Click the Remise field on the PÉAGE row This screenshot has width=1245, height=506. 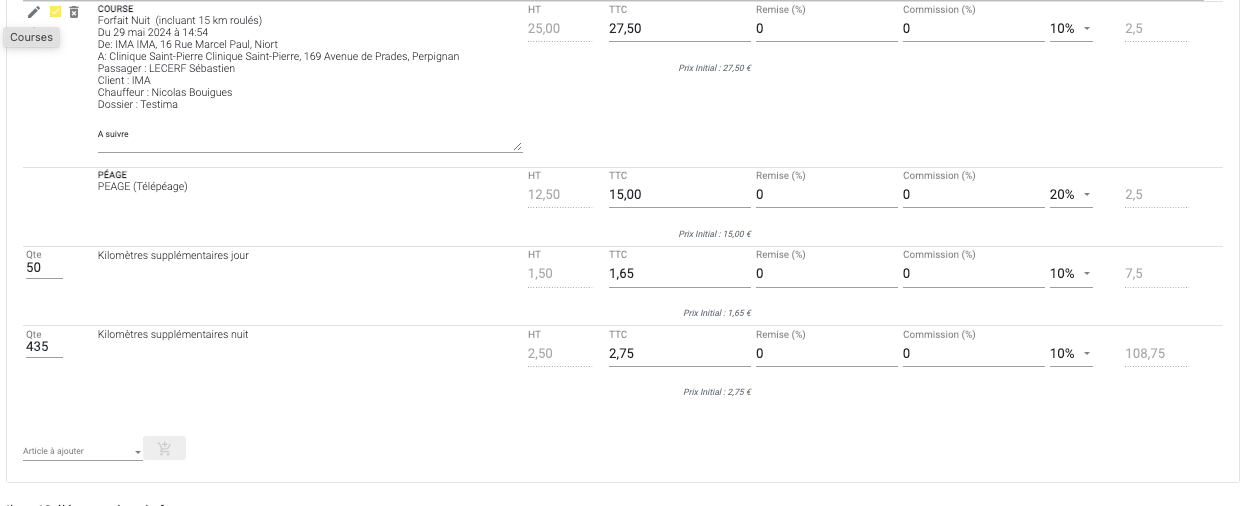826,195
